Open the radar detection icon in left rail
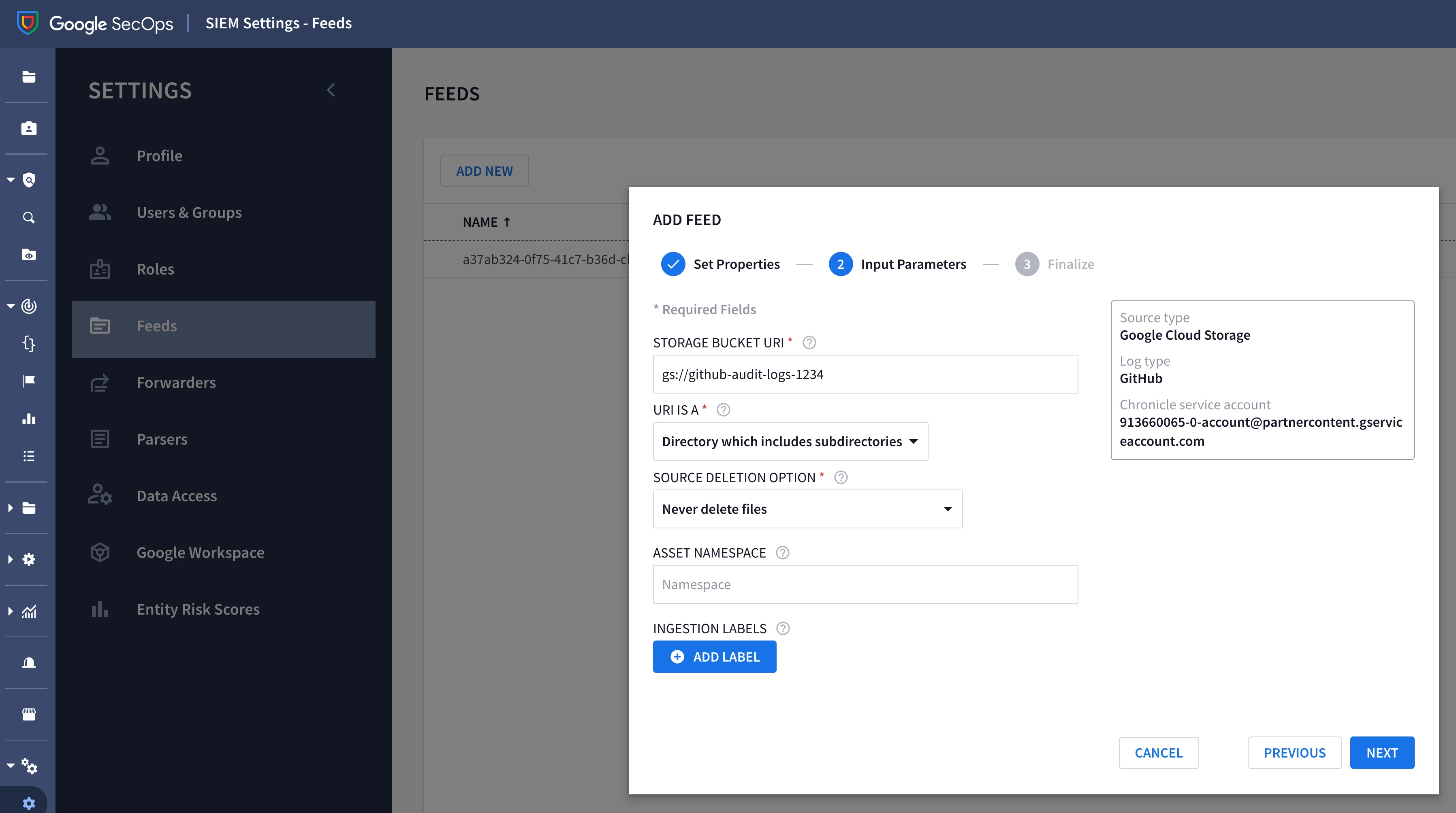Viewport: 1456px width, 813px height. click(x=29, y=306)
